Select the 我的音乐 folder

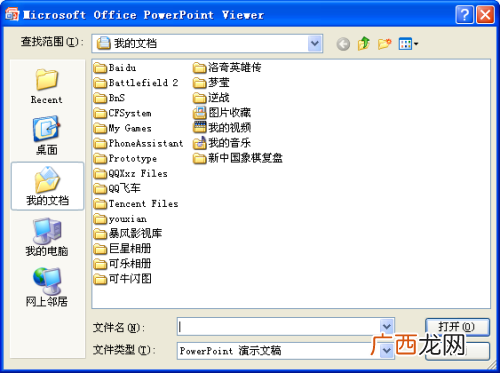click(222, 143)
